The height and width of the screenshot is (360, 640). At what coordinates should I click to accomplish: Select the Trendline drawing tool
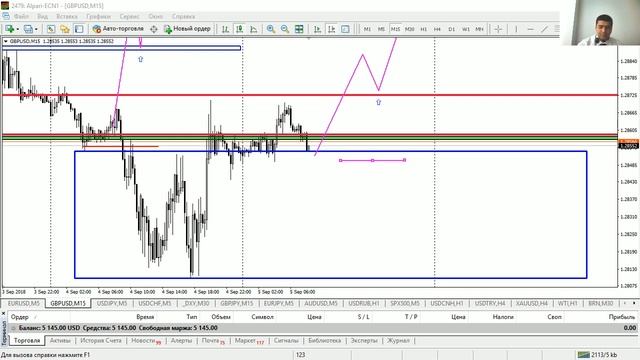click(x=544, y=29)
